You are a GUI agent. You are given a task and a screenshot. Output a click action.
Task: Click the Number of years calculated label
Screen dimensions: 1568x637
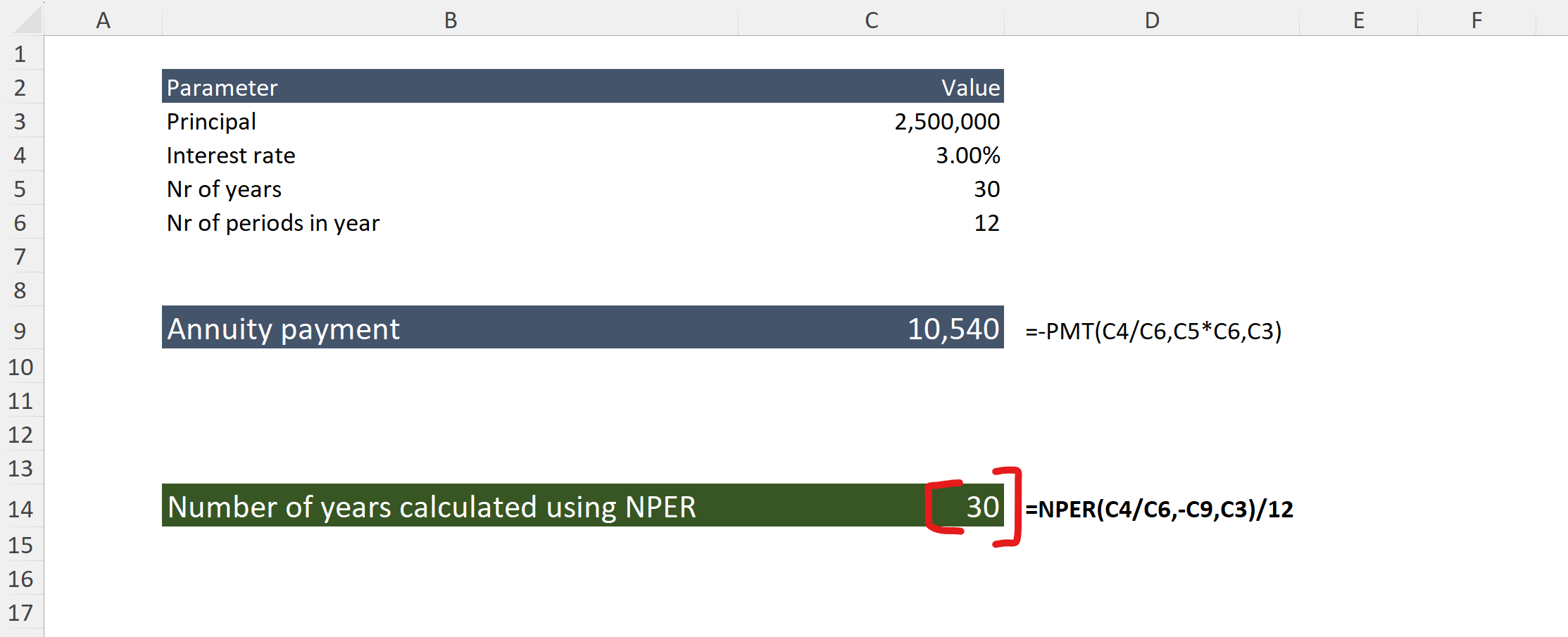431,507
